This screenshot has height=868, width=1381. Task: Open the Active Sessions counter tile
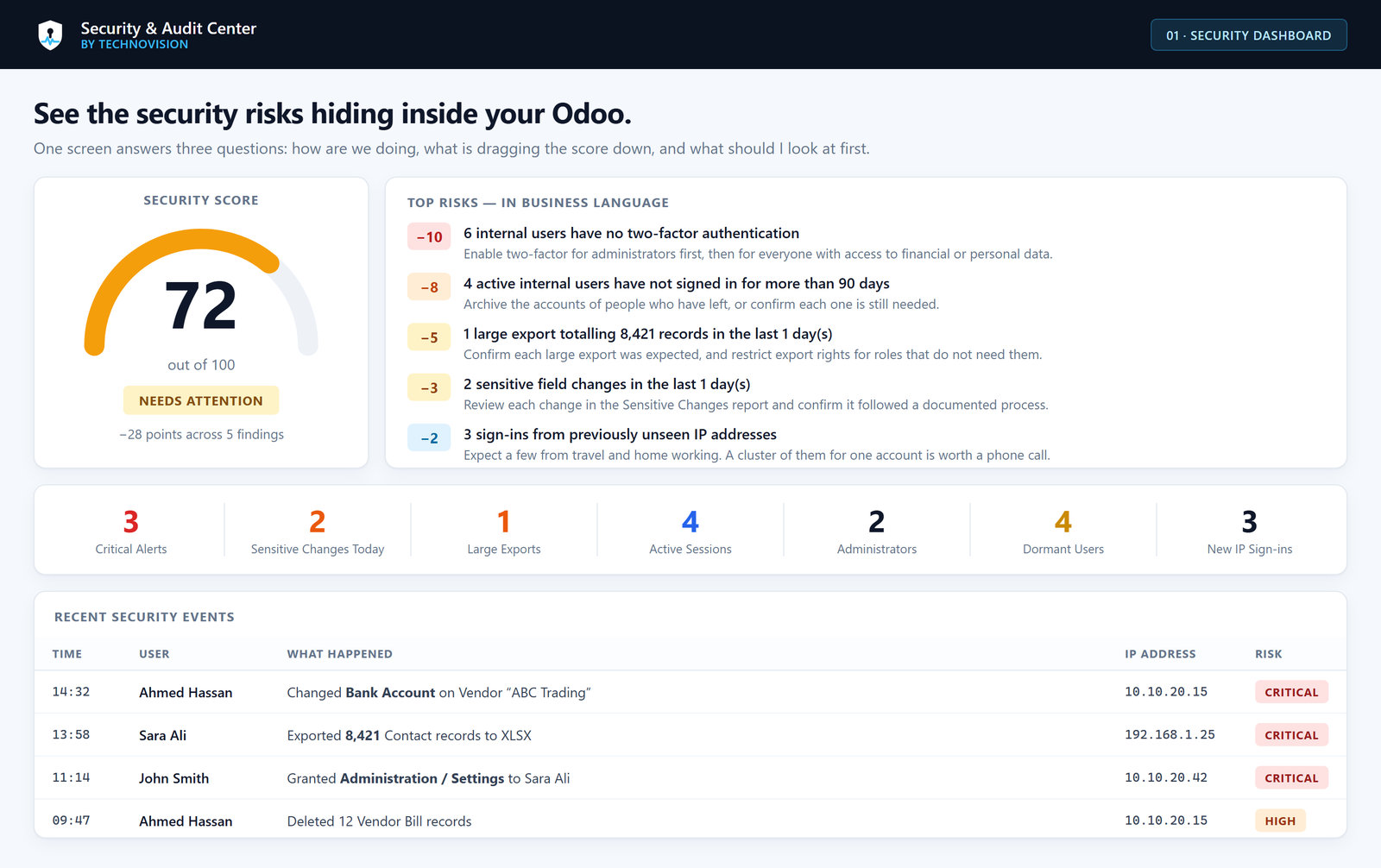tap(690, 530)
